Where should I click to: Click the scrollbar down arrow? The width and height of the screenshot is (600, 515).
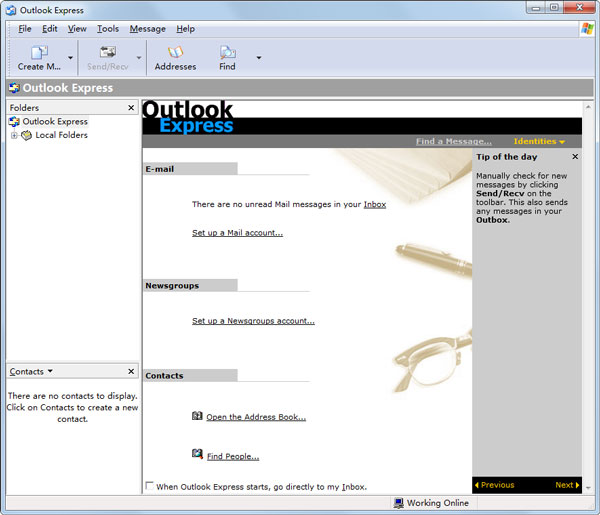click(x=588, y=488)
